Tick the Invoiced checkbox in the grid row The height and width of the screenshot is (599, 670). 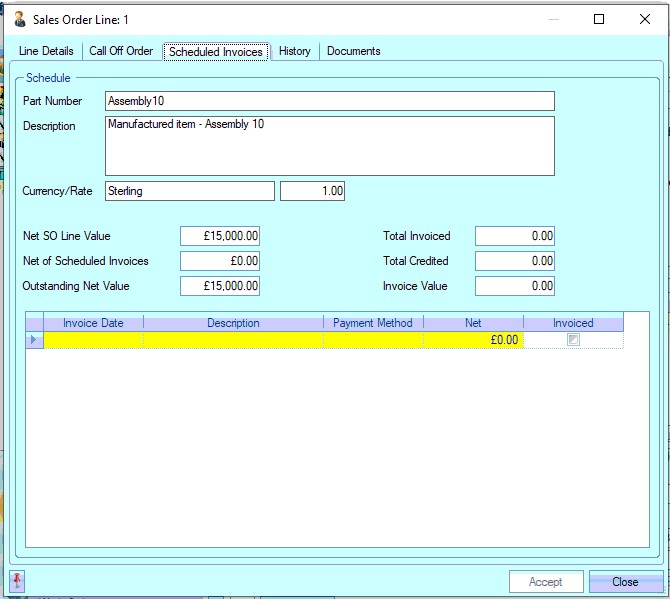[x=573, y=340]
